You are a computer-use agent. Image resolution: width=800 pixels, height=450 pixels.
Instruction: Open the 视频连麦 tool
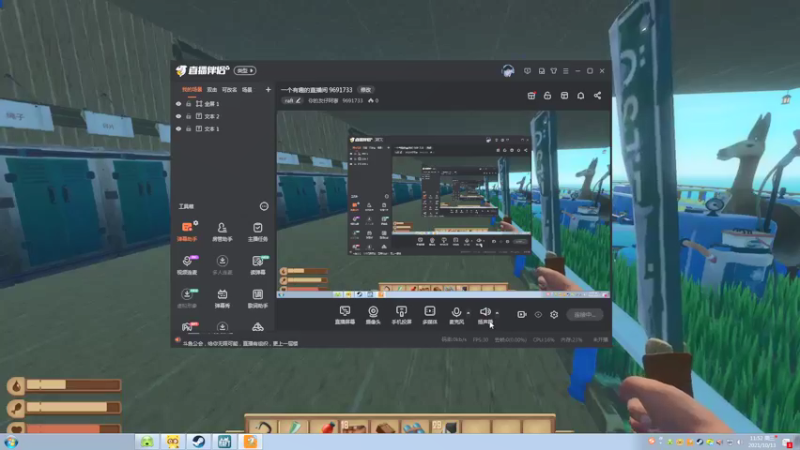click(187, 265)
